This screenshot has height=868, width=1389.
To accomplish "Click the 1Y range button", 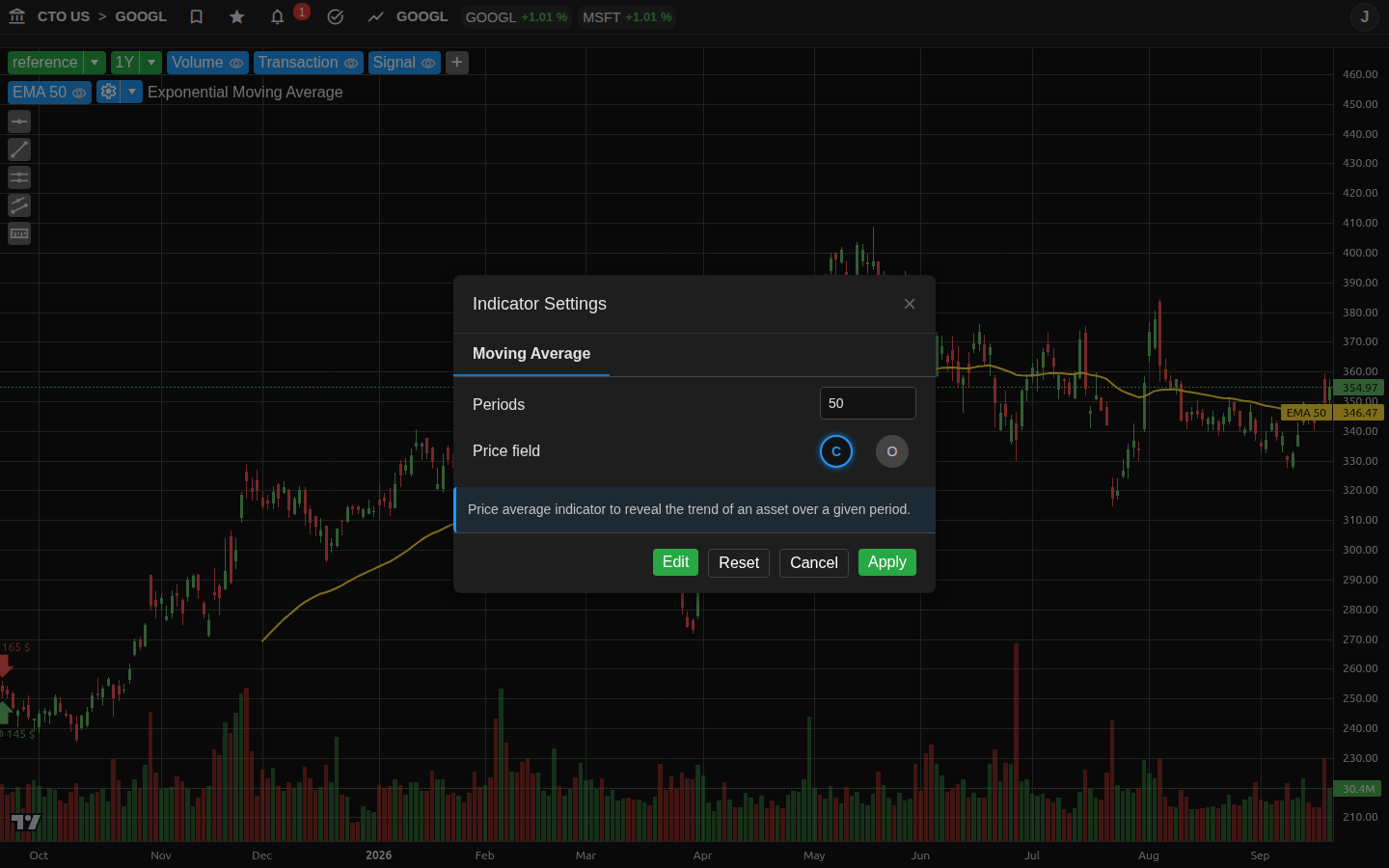I will 125,63.
